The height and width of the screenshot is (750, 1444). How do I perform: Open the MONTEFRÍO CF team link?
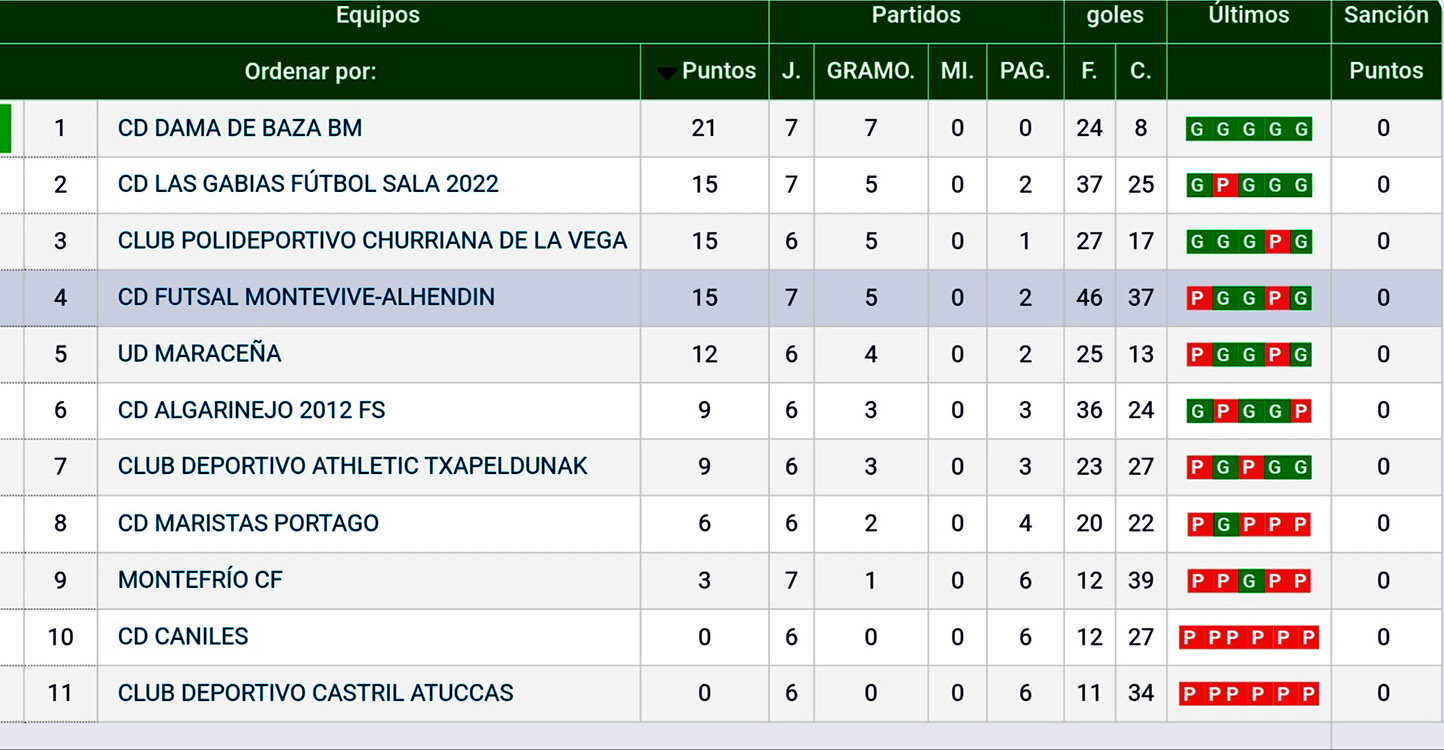(200, 580)
